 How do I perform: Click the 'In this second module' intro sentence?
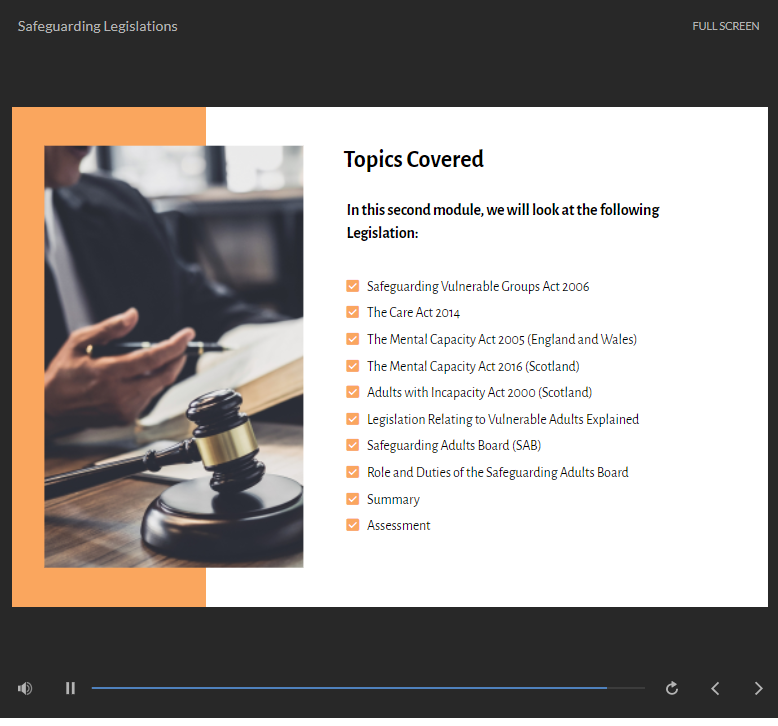click(503, 221)
